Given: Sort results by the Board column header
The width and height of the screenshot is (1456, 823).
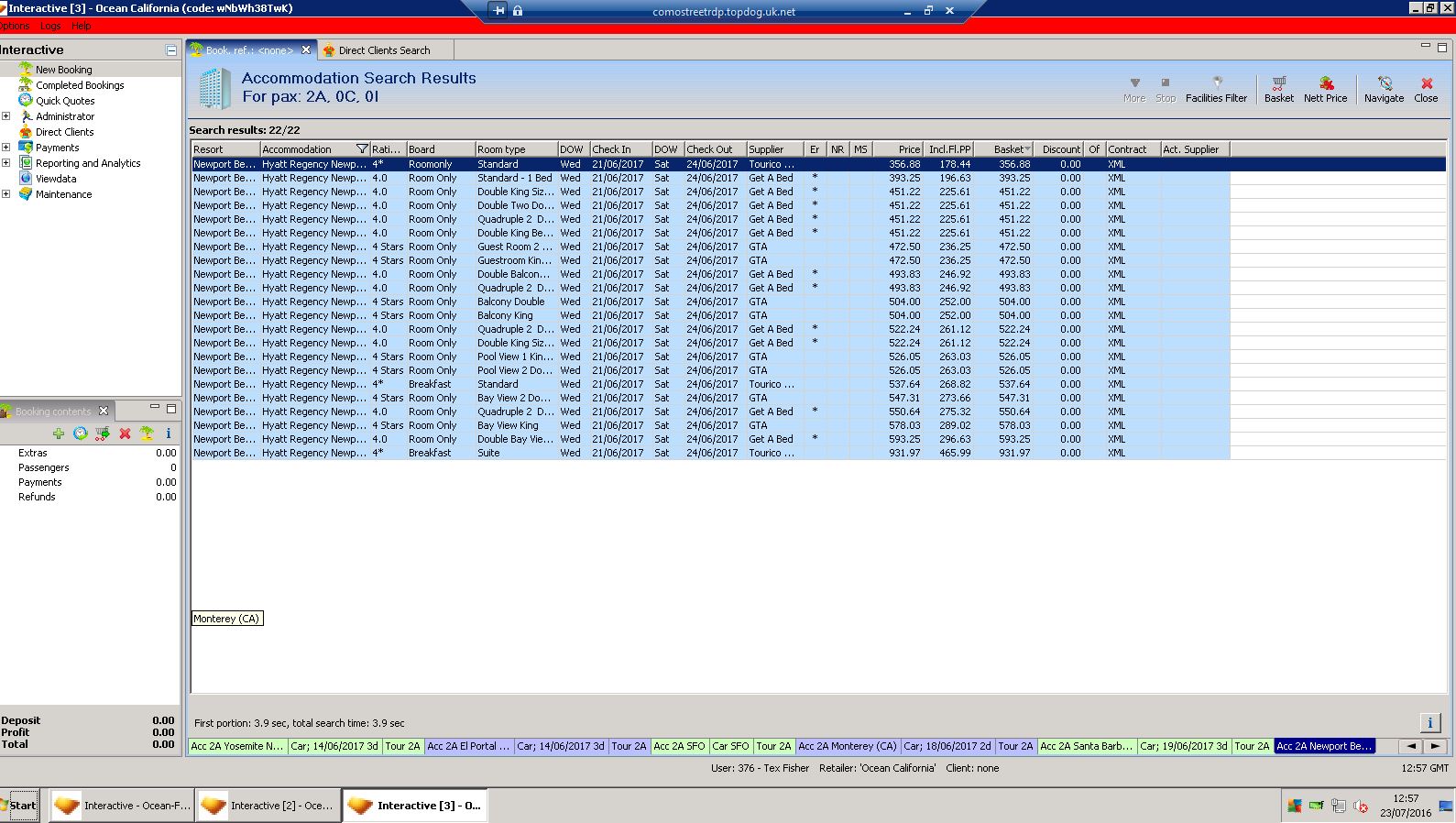Looking at the screenshot, I should 441,149.
